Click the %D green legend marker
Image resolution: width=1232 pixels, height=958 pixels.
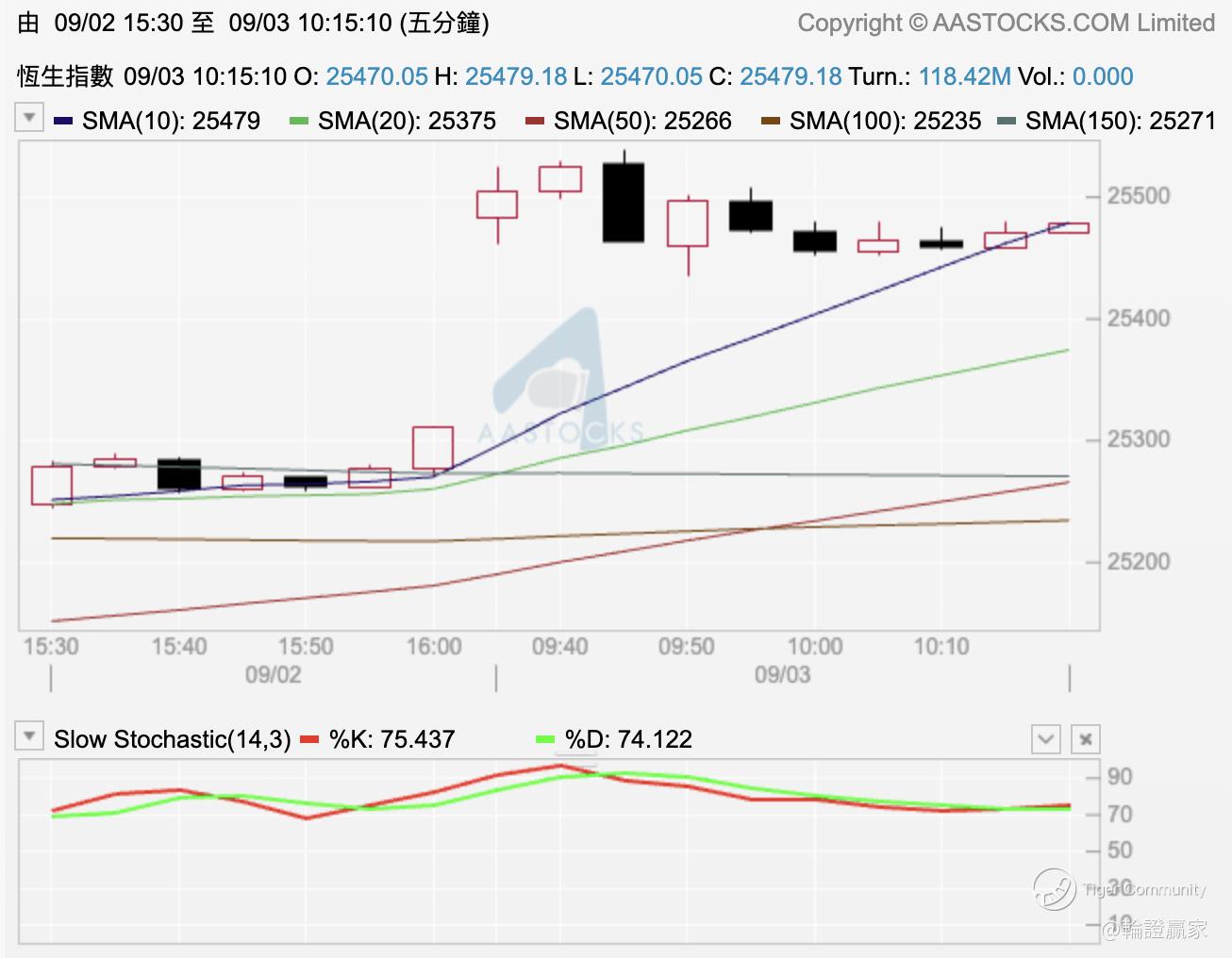tap(545, 740)
